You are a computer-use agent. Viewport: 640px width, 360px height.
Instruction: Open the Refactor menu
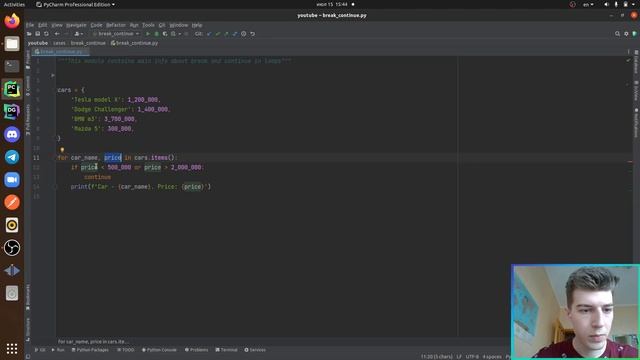(x=116, y=25)
